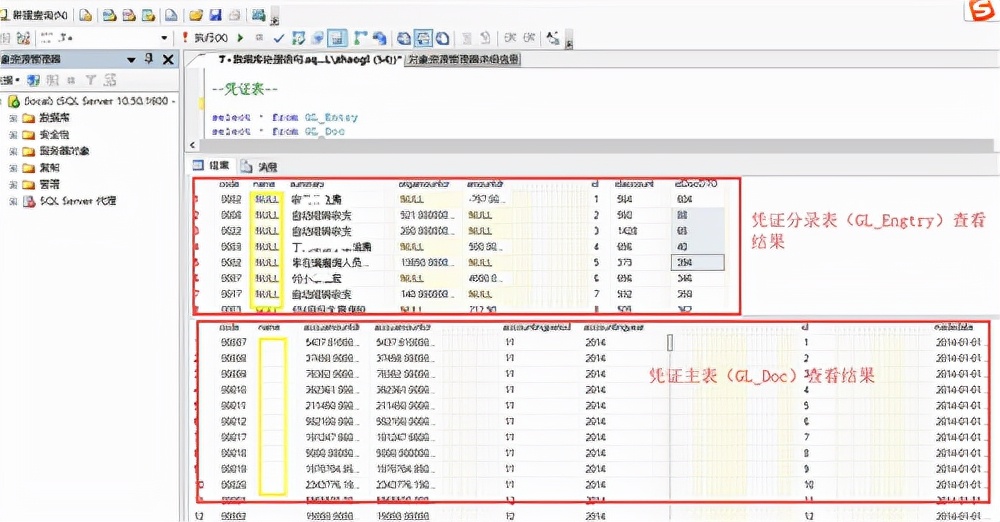Open the SQL editor toolbar overflow options
This screenshot has width=1000, height=522.
[x=569, y=41]
